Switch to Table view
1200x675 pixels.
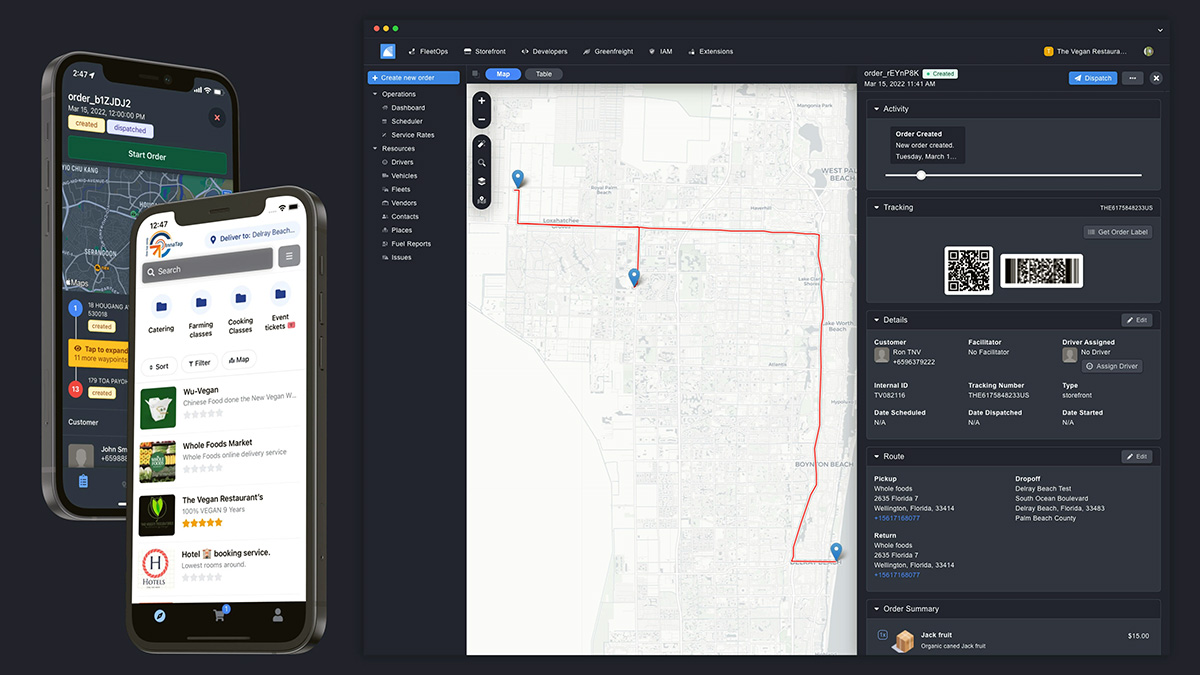543,74
